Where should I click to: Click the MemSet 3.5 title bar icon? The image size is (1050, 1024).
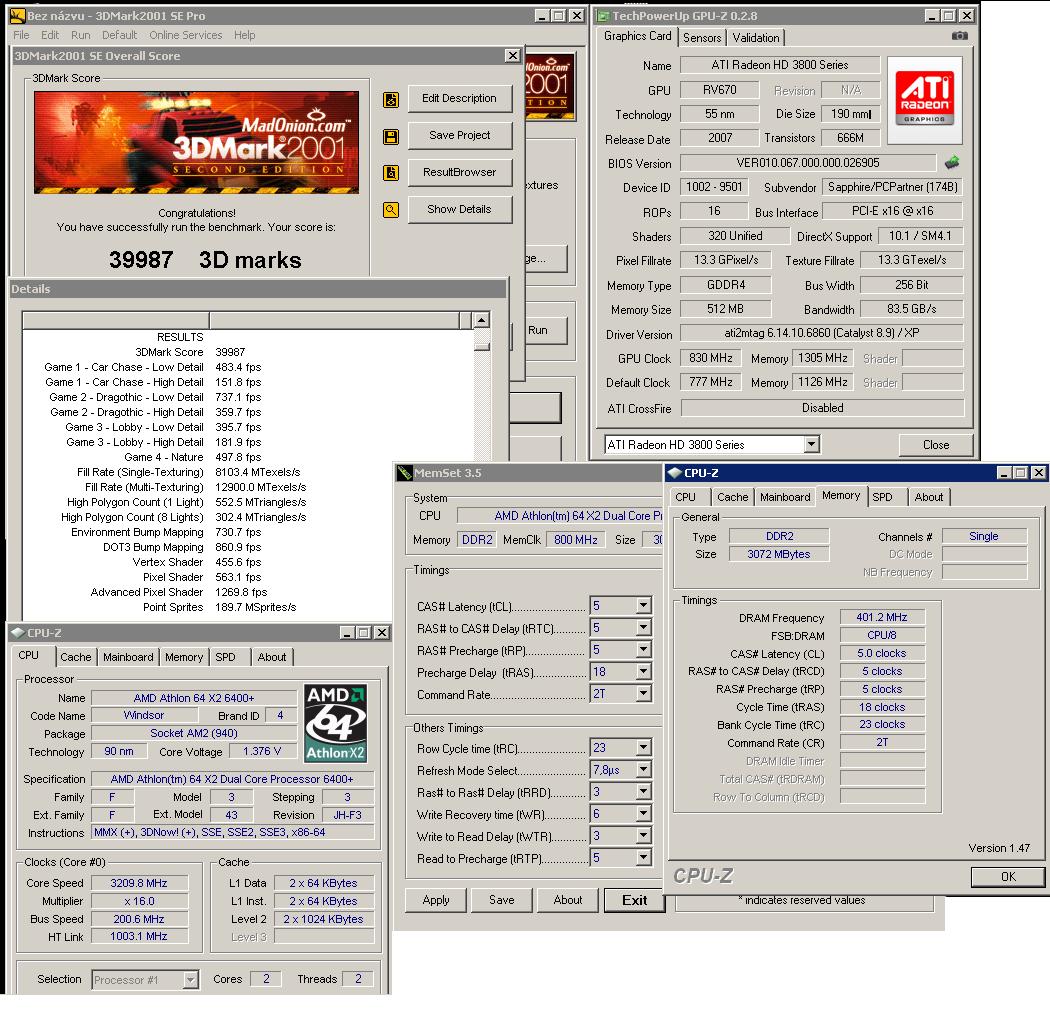tap(404, 473)
